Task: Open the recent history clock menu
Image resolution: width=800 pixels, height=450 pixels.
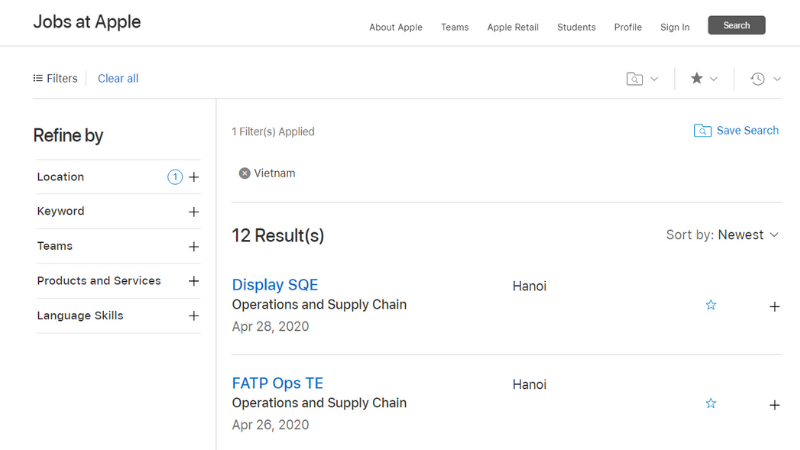Action: [x=757, y=79]
